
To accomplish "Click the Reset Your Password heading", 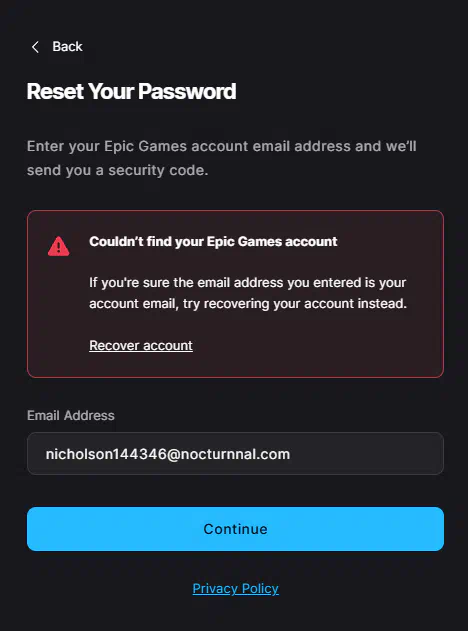I will pyautogui.click(x=131, y=91).
